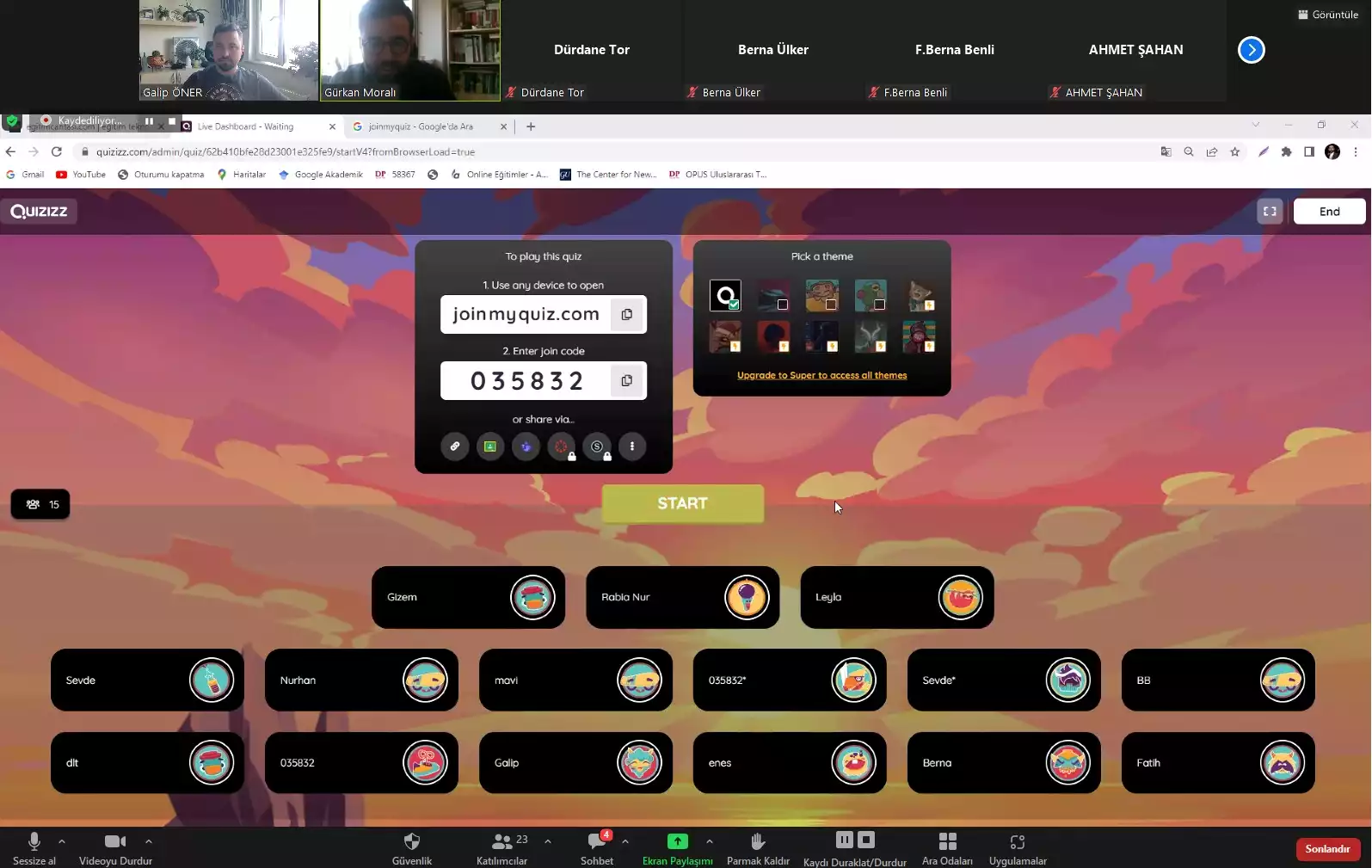Click Galip ÖNER video thumbnail
Screen dimensions: 1372x868
(x=229, y=51)
